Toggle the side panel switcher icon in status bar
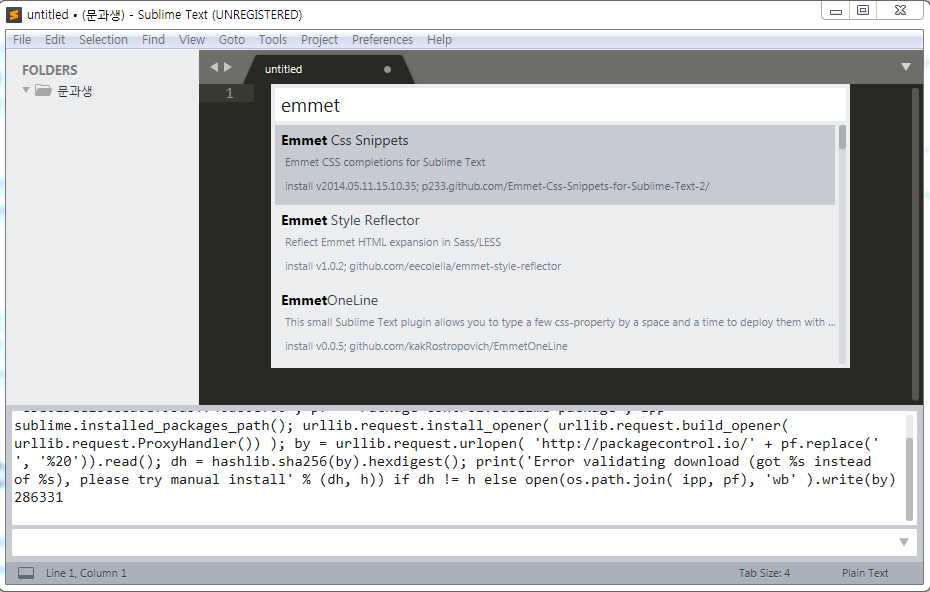 tap(26, 573)
